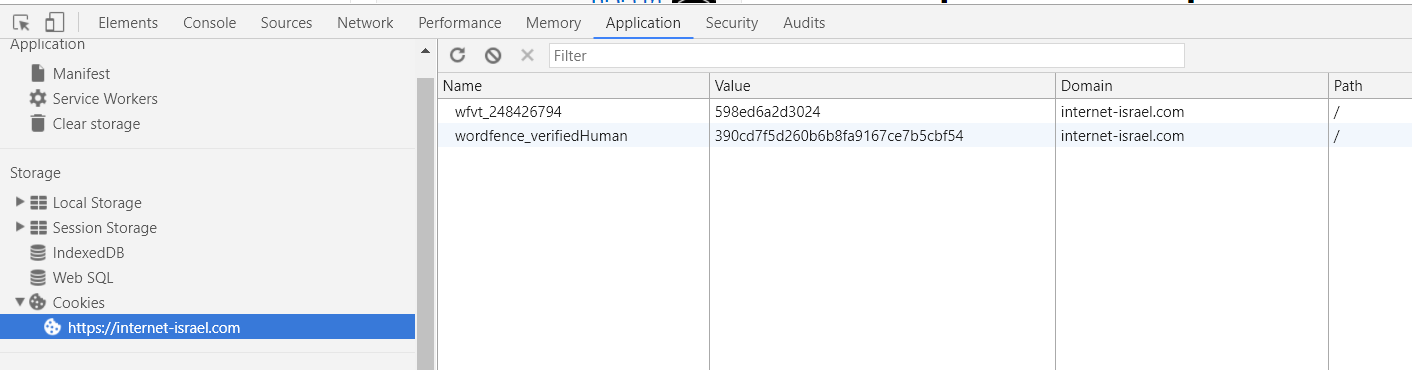Sort by the Domain column header
The image size is (1412, 370).
click(x=1192, y=86)
